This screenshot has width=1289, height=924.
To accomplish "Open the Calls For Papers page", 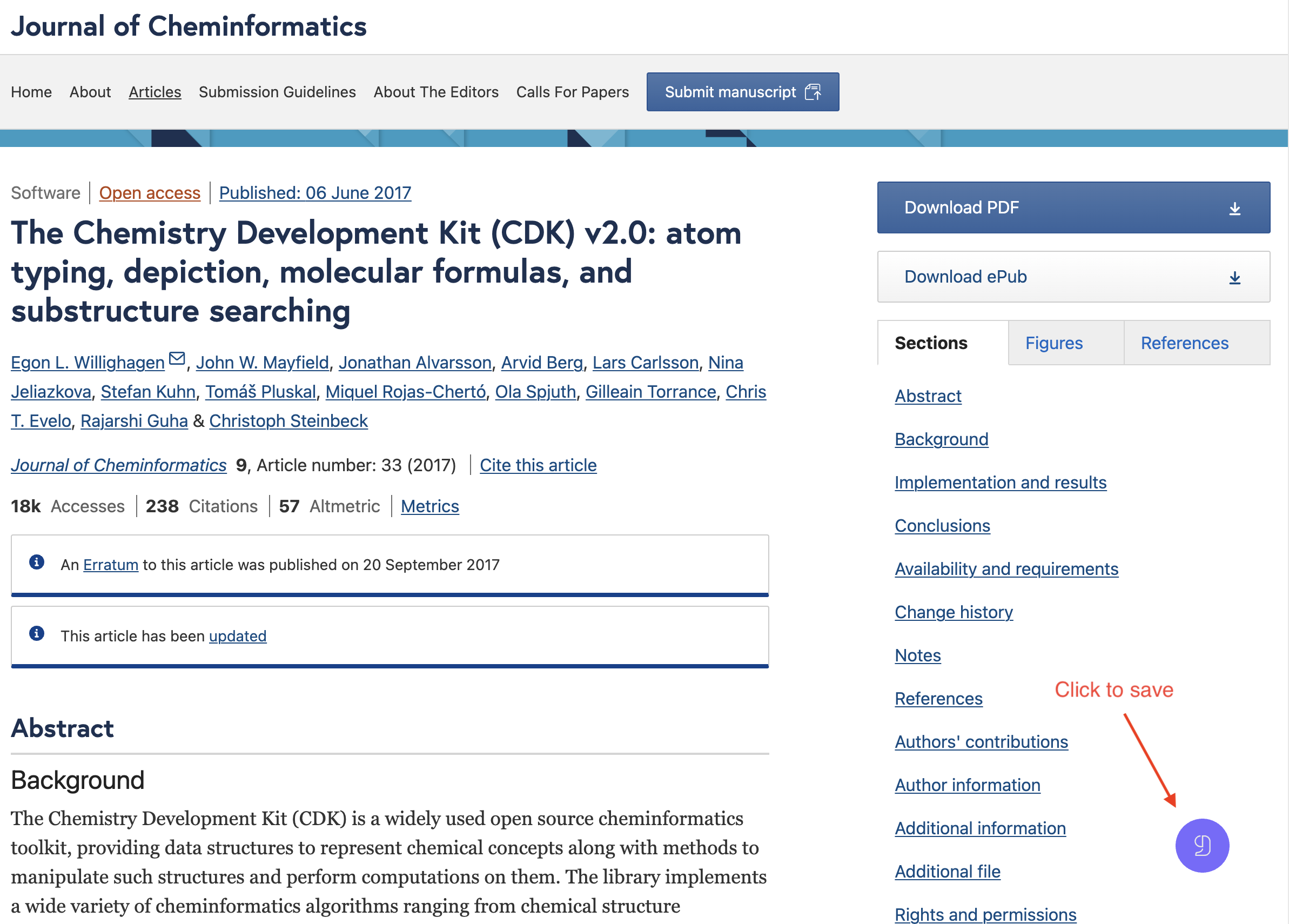I will 572,92.
